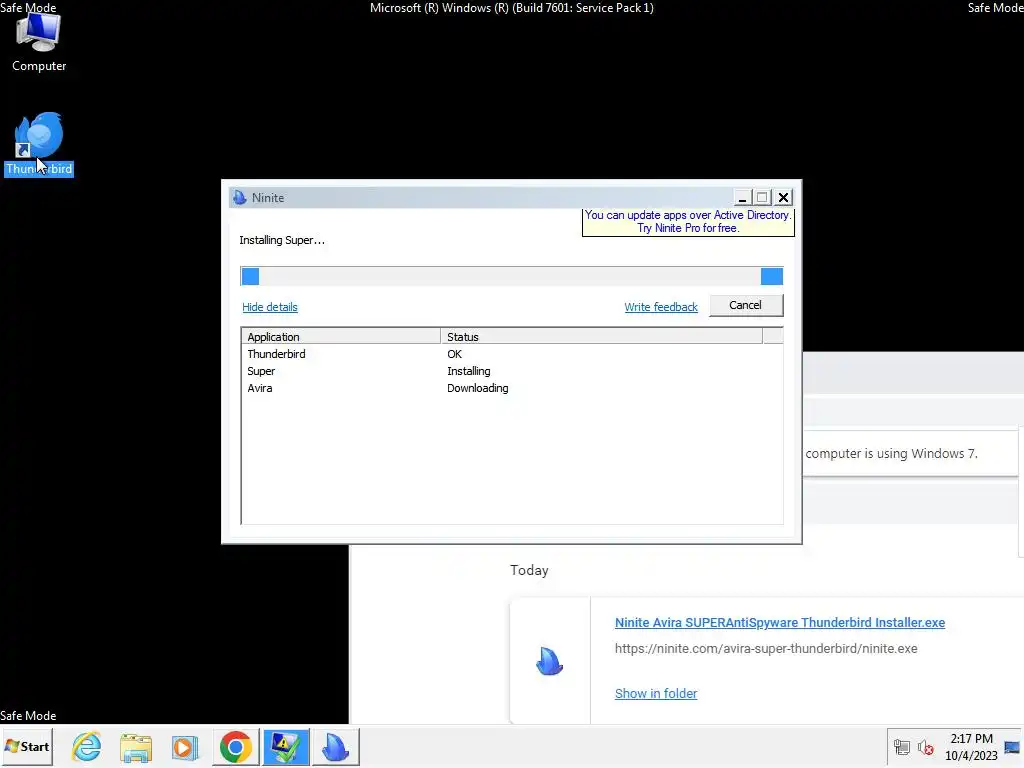1024x768 pixels.
Task: Click the OK status for Thunderbird
Action: [455, 354]
